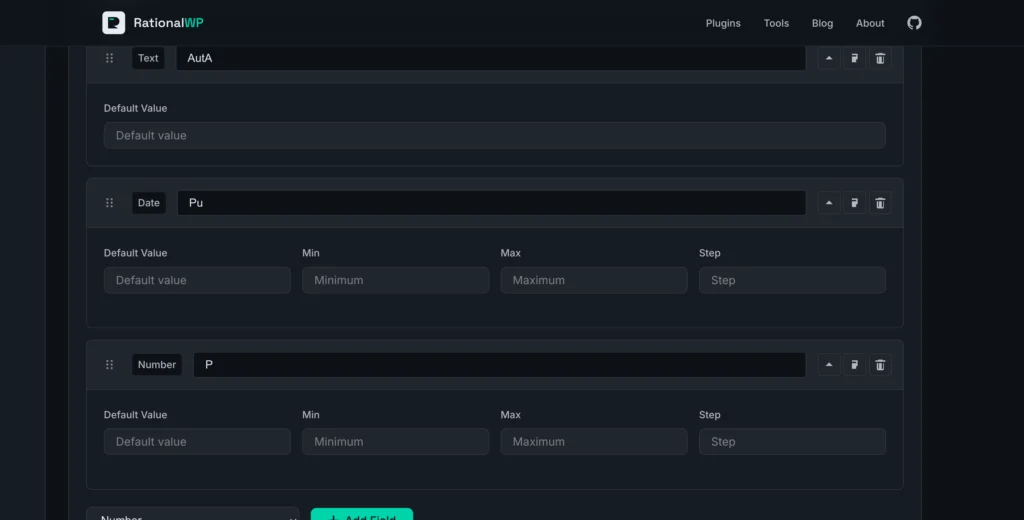Image resolution: width=1024 pixels, height=520 pixels.
Task: Focus Step input of Pu date field
Action: point(792,280)
